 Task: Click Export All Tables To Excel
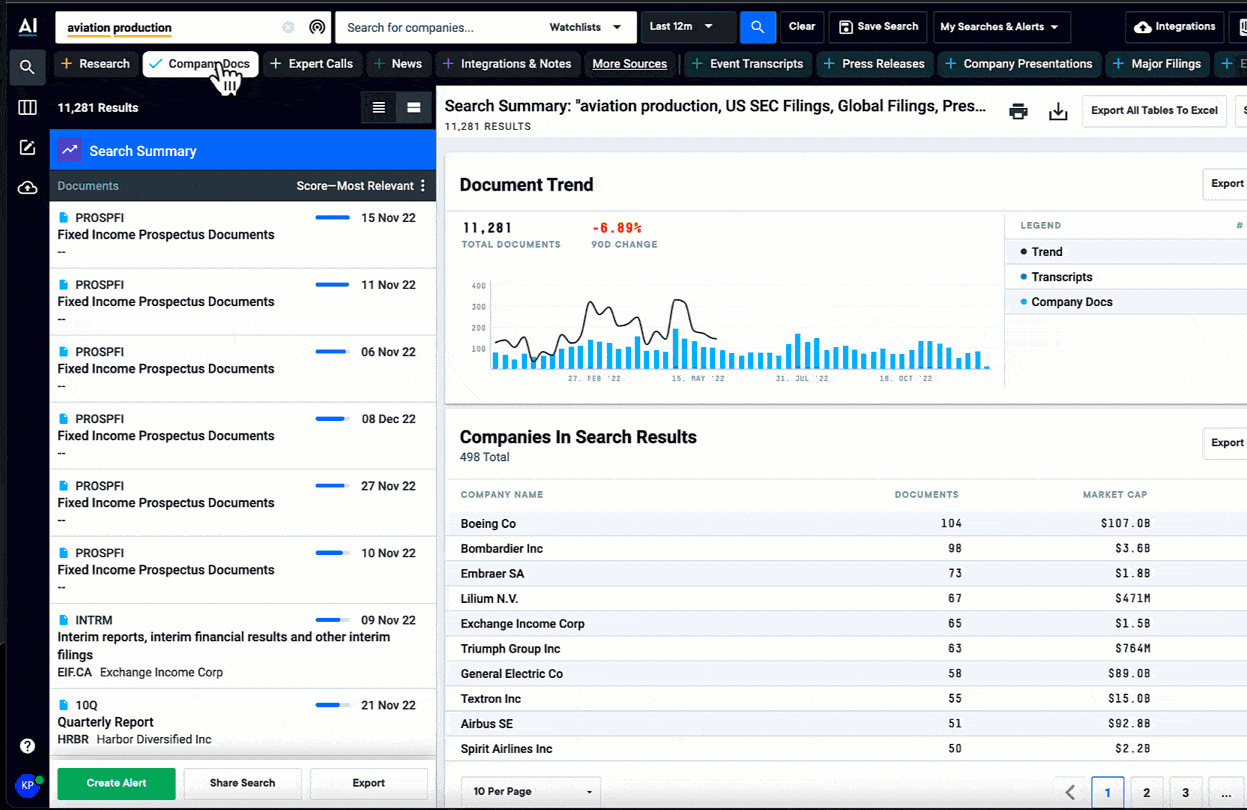point(1154,110)
